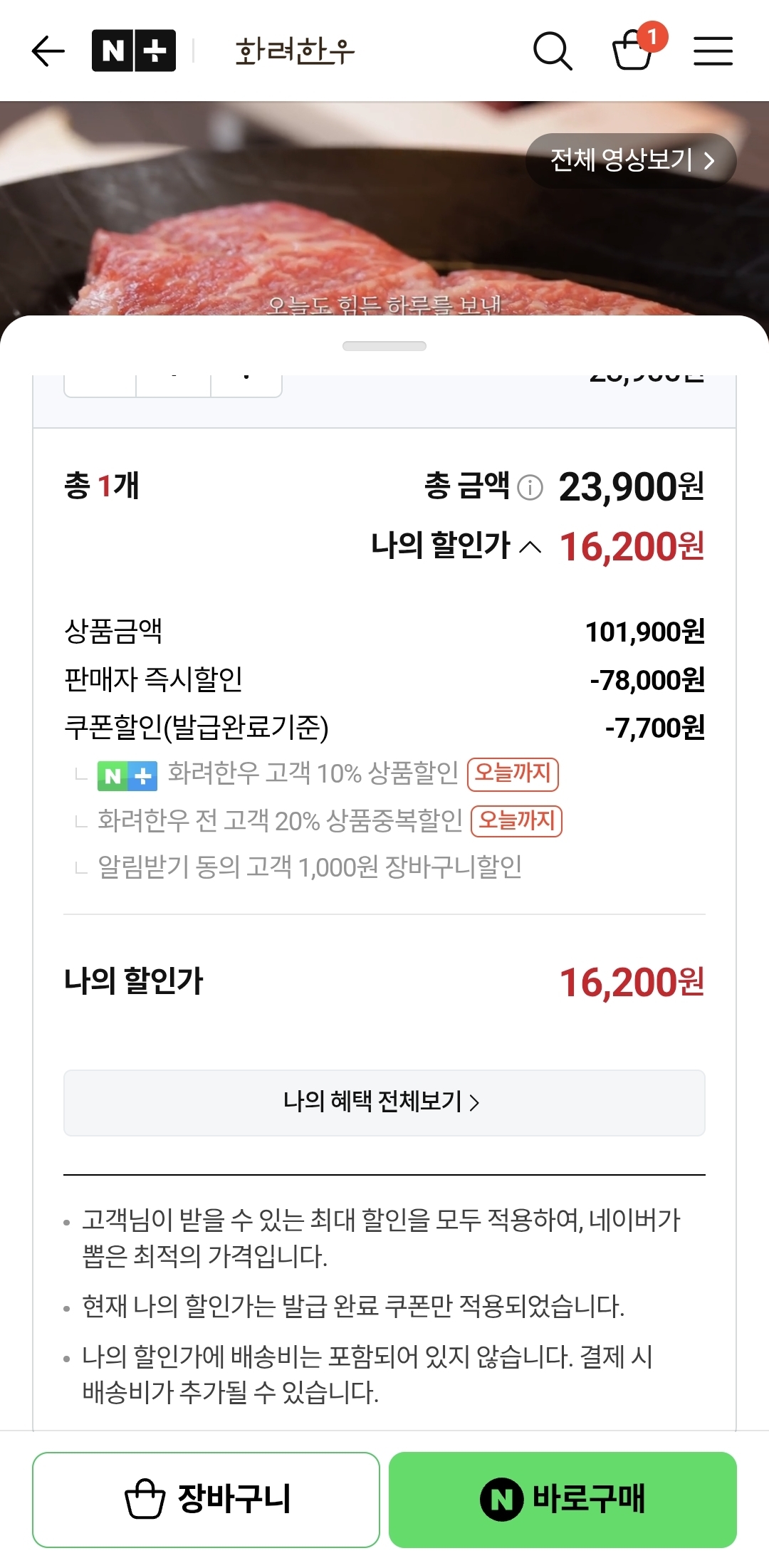Tap the N+ membership coupon badge
Screen dimensions: 769x1568
[x=127, y=775]
